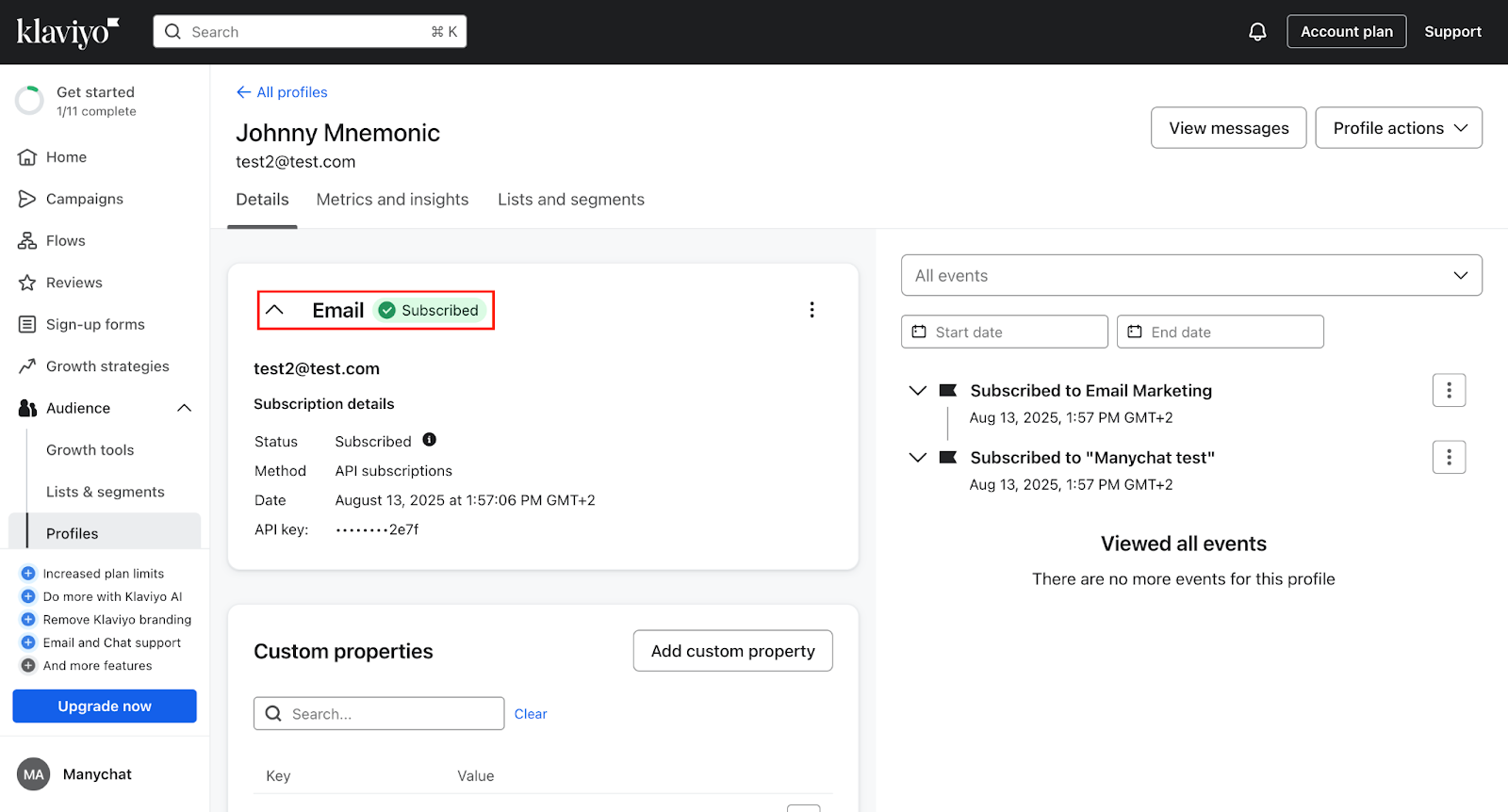Go back to All profiles
The image size is (1508, 812).
(282, 92)
